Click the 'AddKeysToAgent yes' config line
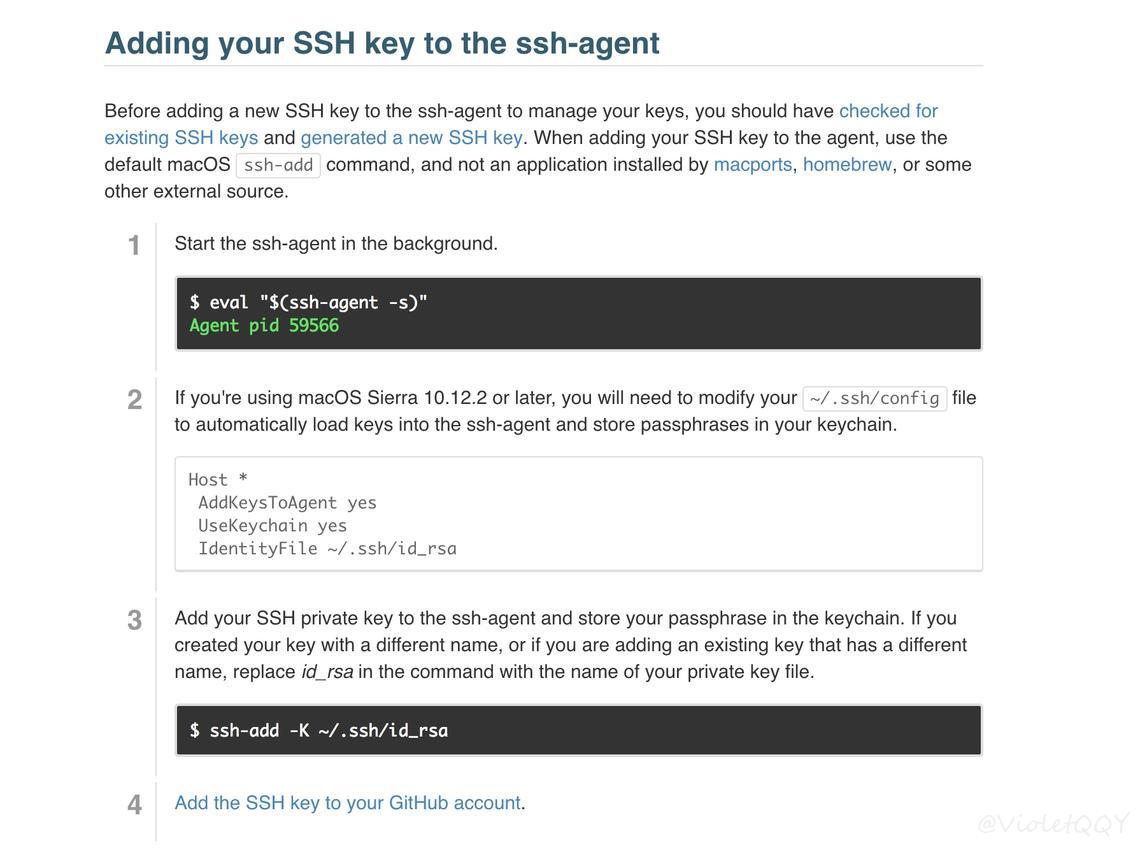Viewport: 1140px width, 864px height. [x=287, y=503]
